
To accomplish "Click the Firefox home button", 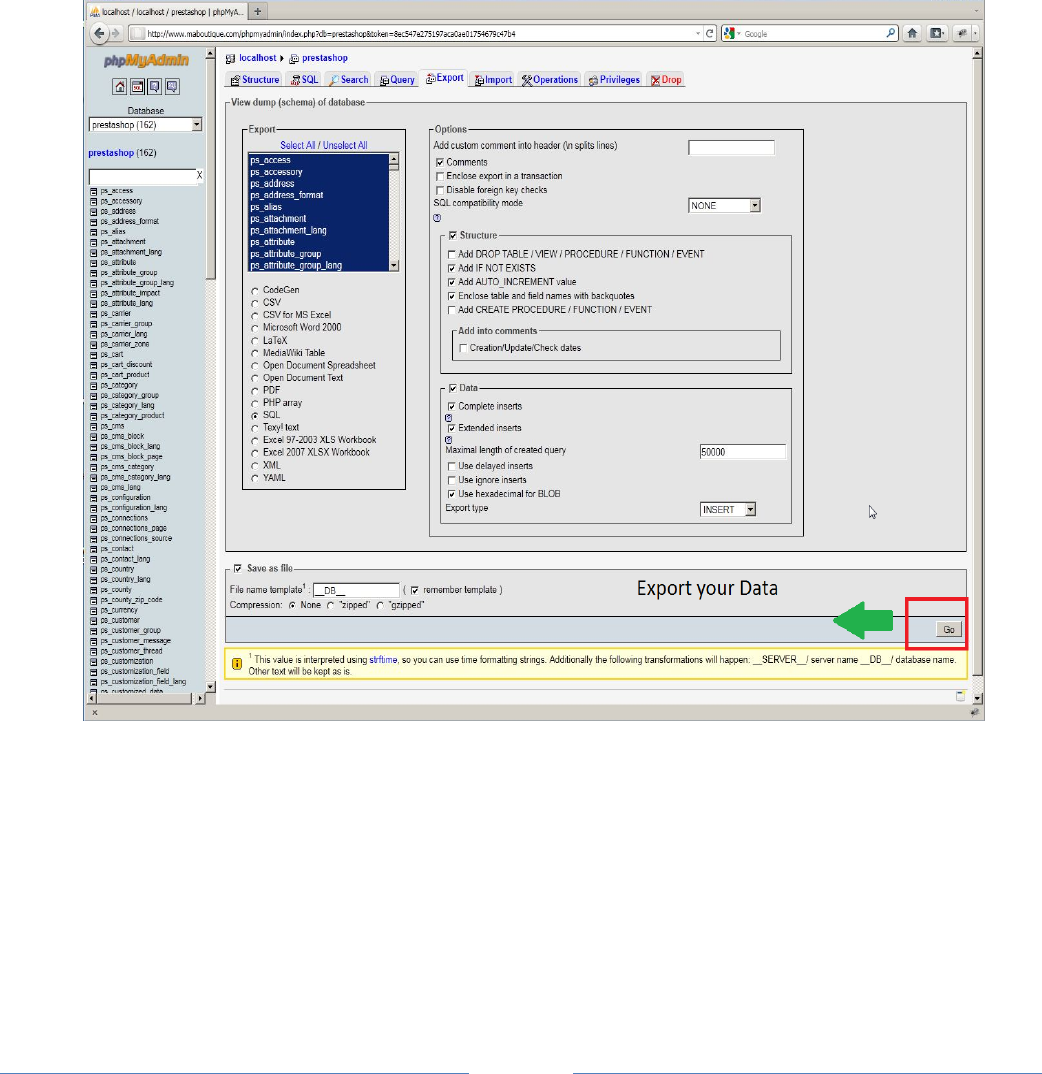I will click(x=912, y=33).
